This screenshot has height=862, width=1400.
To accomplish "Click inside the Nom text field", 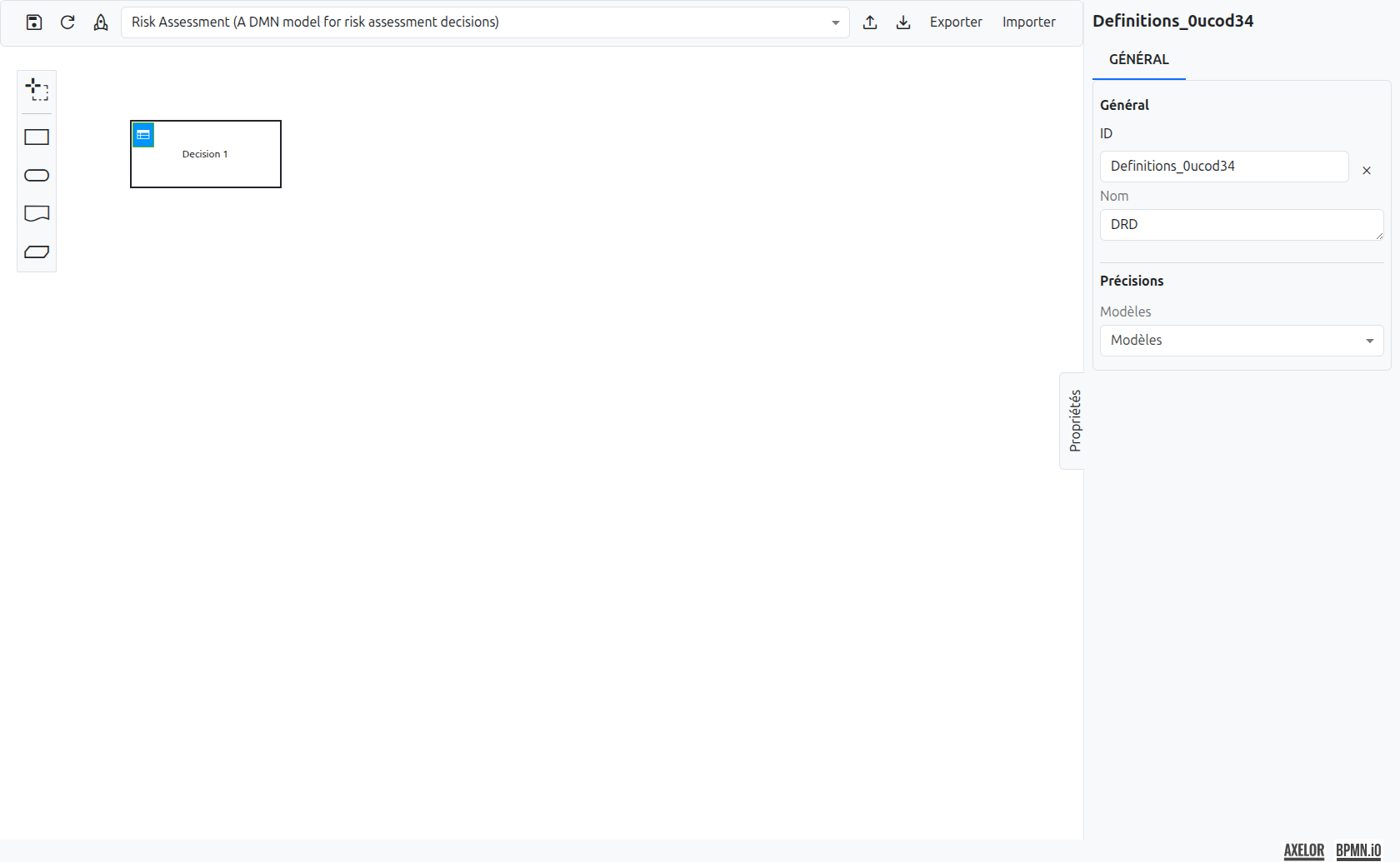I will (1240, 224).
